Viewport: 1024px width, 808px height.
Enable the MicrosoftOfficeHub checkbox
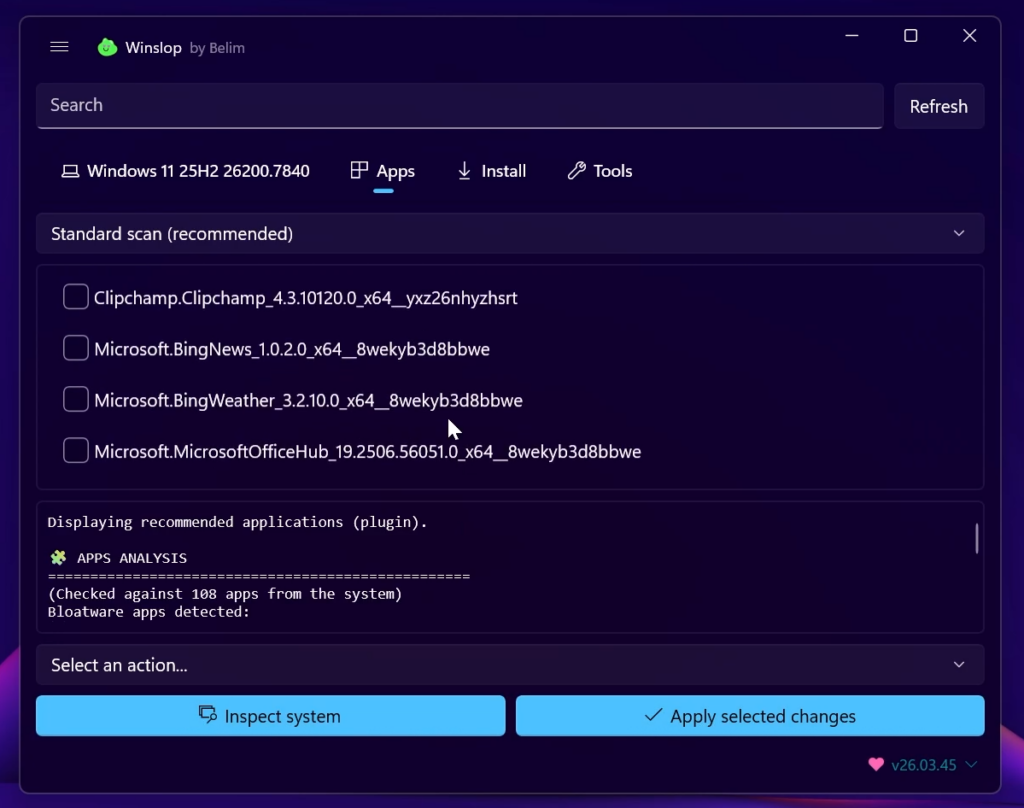(x=76, y=451)
